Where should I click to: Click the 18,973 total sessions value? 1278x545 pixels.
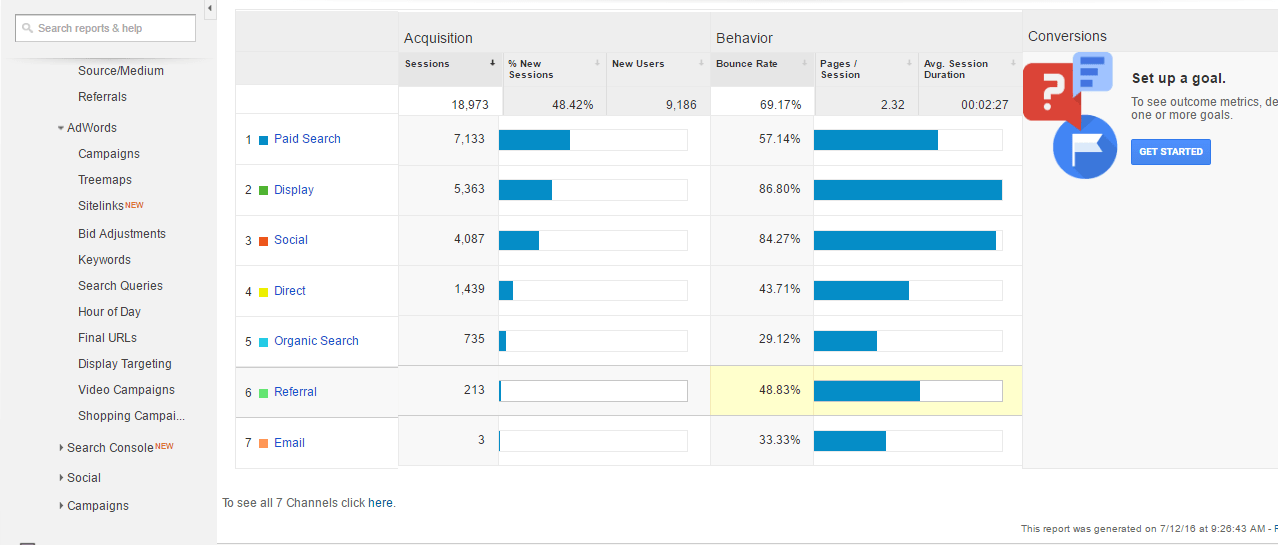[x=471, y=104]
